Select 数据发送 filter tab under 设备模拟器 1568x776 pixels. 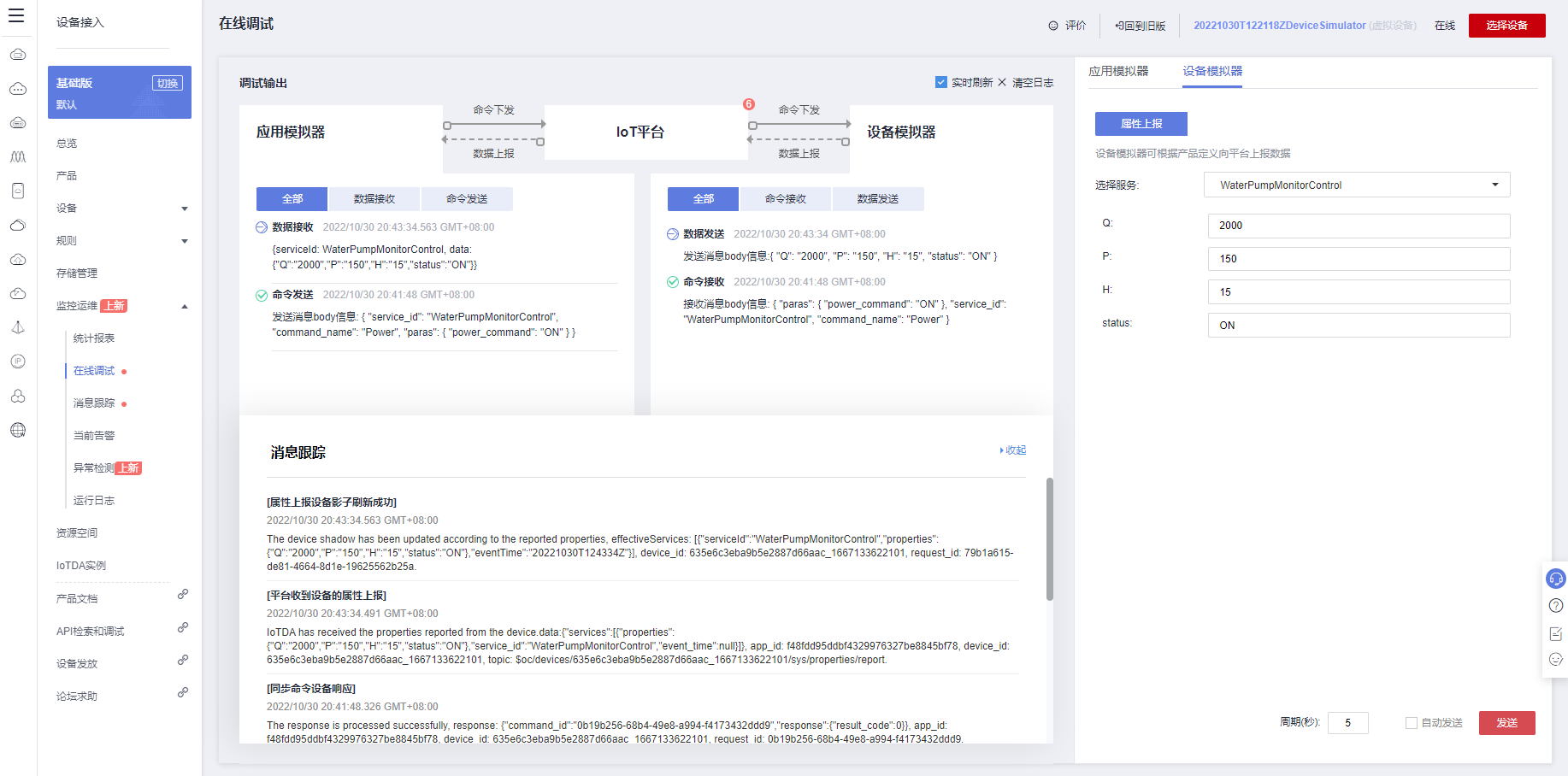(x=878, y=199)
